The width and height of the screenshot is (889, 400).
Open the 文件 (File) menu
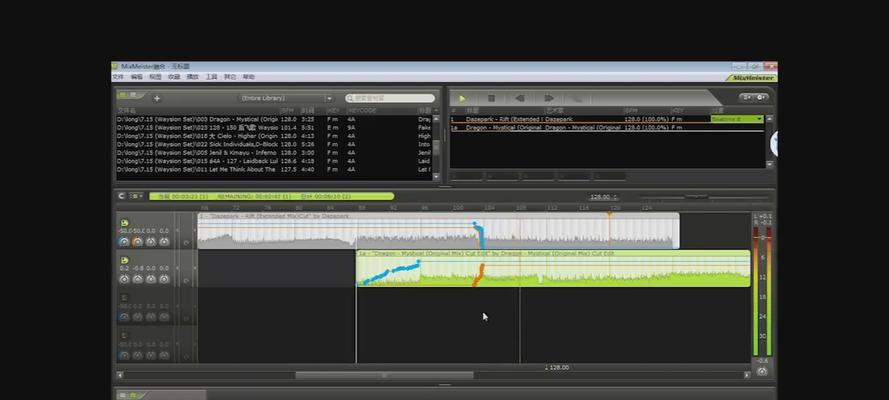[117, 77]
